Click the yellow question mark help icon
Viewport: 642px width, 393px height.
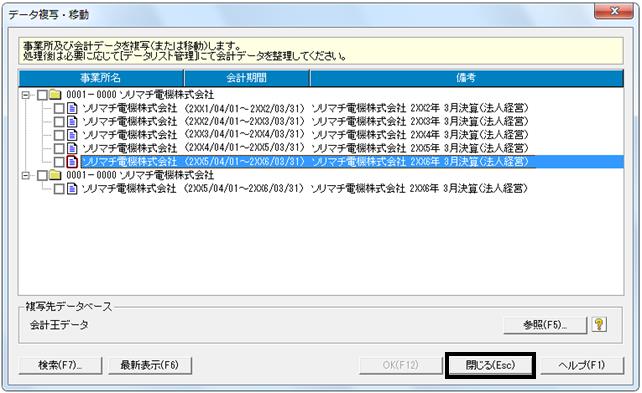pyautogui.click(x=599, y=325)
